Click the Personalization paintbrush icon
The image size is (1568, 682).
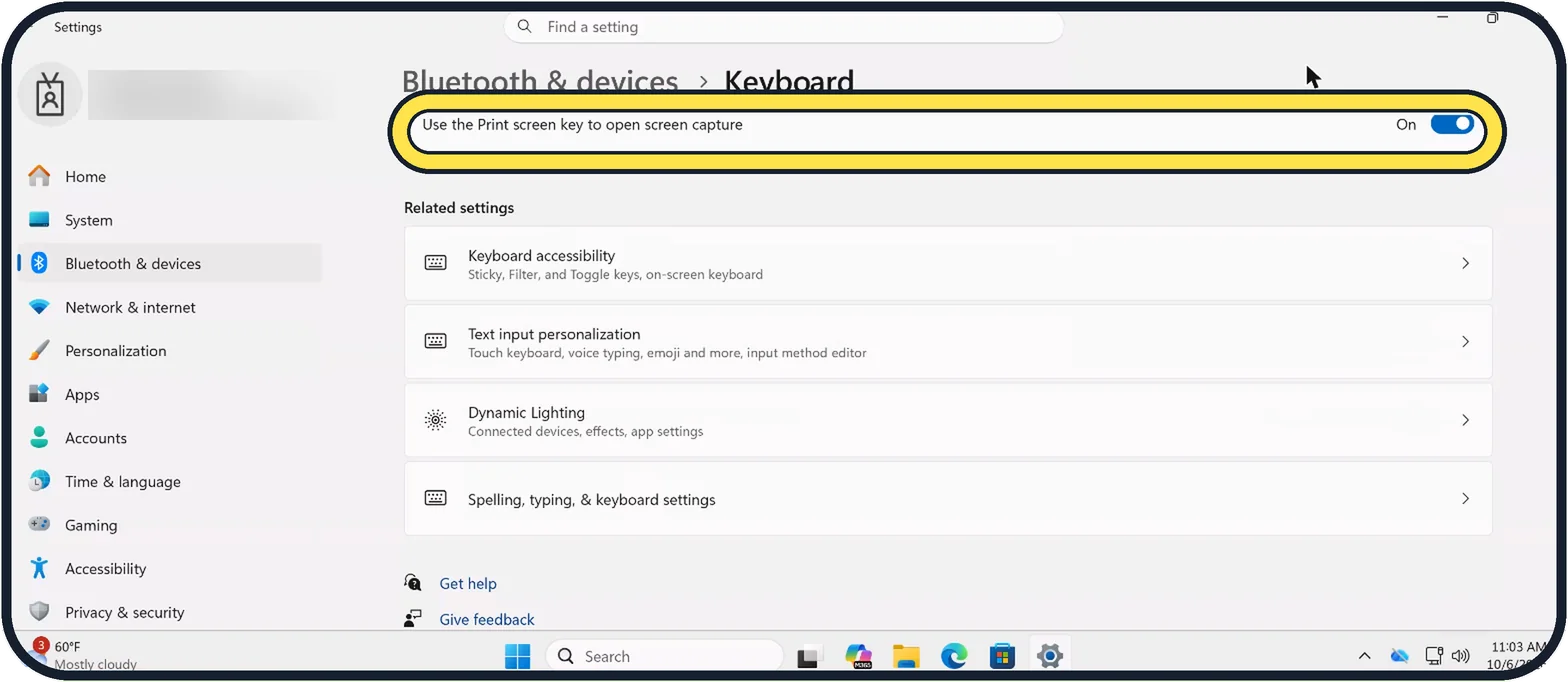[x=39, y=351]
